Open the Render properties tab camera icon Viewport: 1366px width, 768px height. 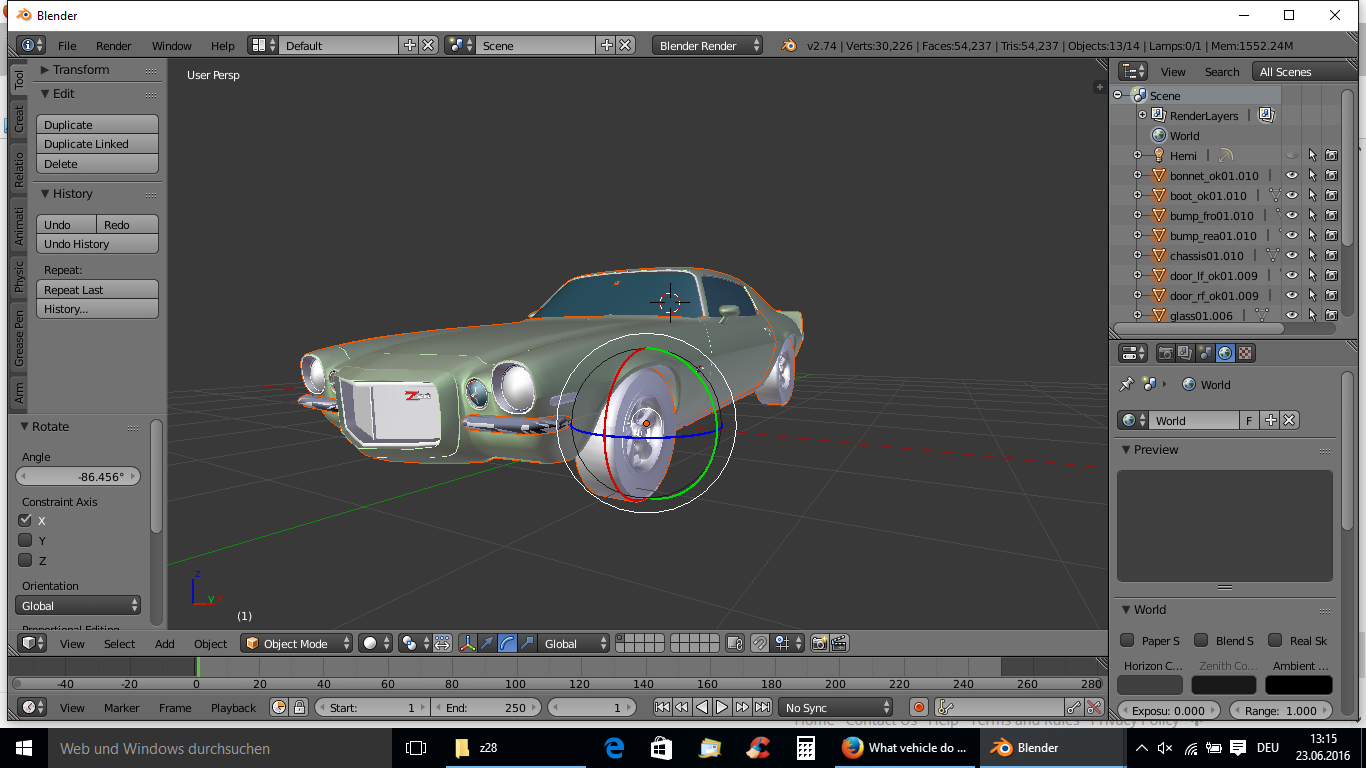tap(1165, 353)
